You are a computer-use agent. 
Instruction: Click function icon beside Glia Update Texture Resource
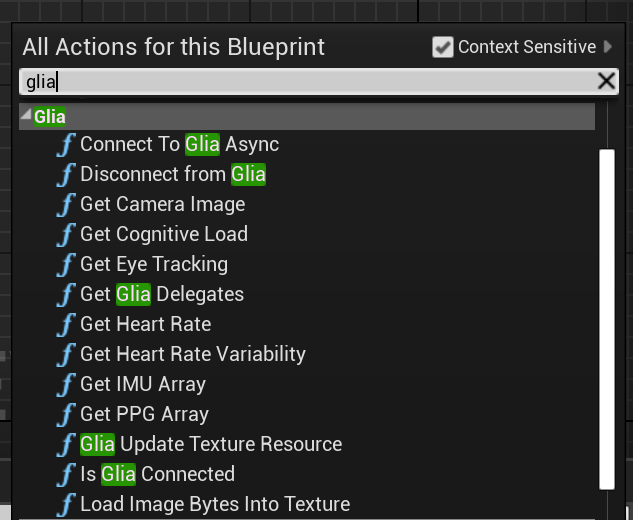[67, 445]
